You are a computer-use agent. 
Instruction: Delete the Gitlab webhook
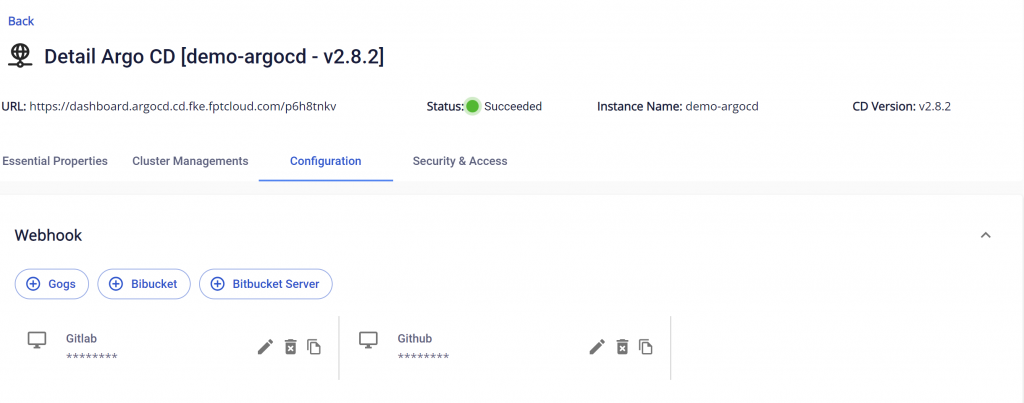(x=291, y=347)
